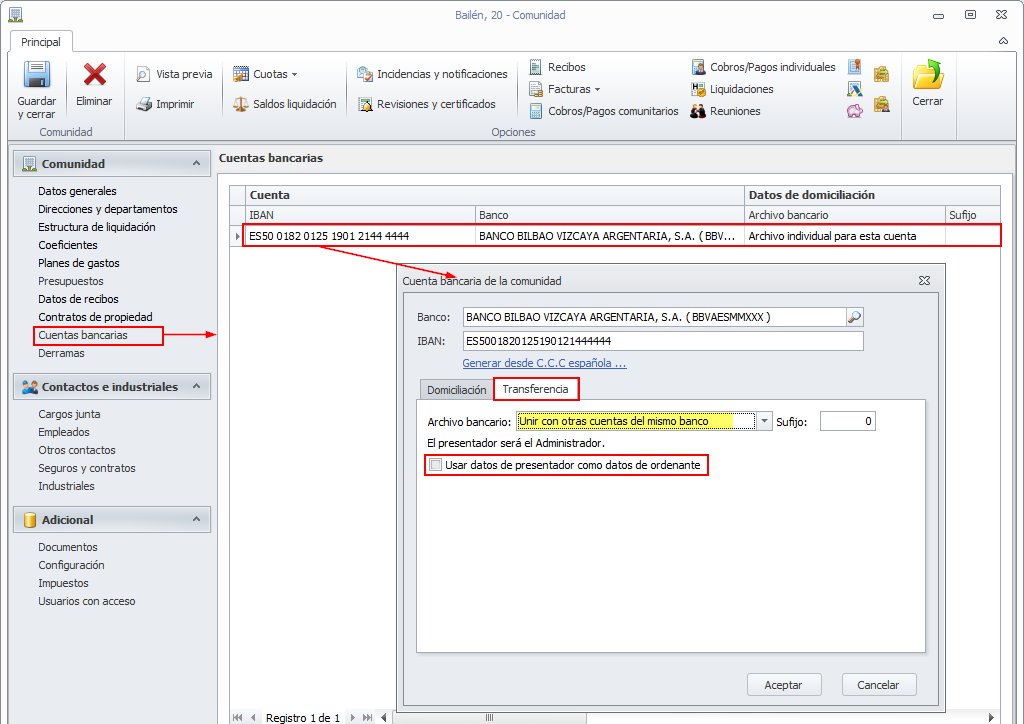Click the Banco text field
The height and width of the screenshot is (724, 1024).
coord(654,317)
